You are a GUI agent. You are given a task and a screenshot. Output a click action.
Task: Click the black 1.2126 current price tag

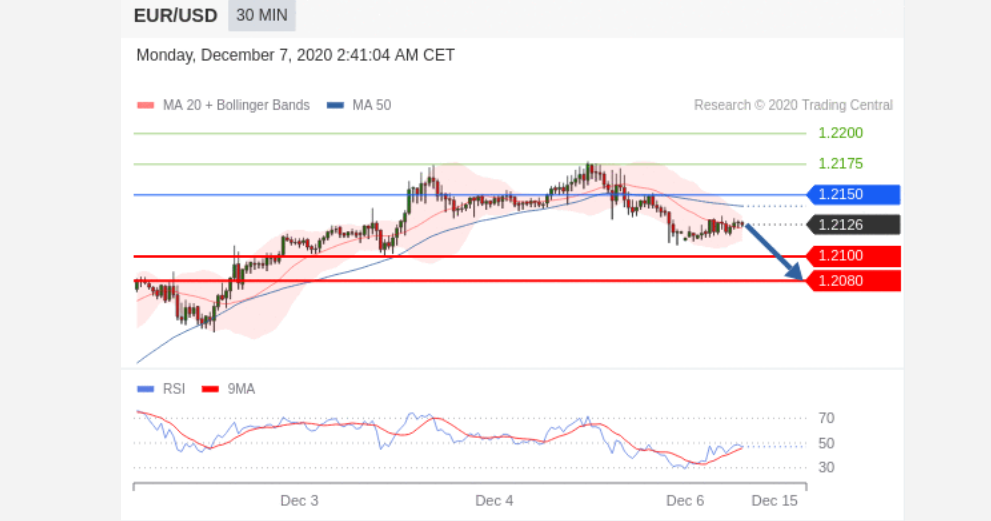coord(854,224)
